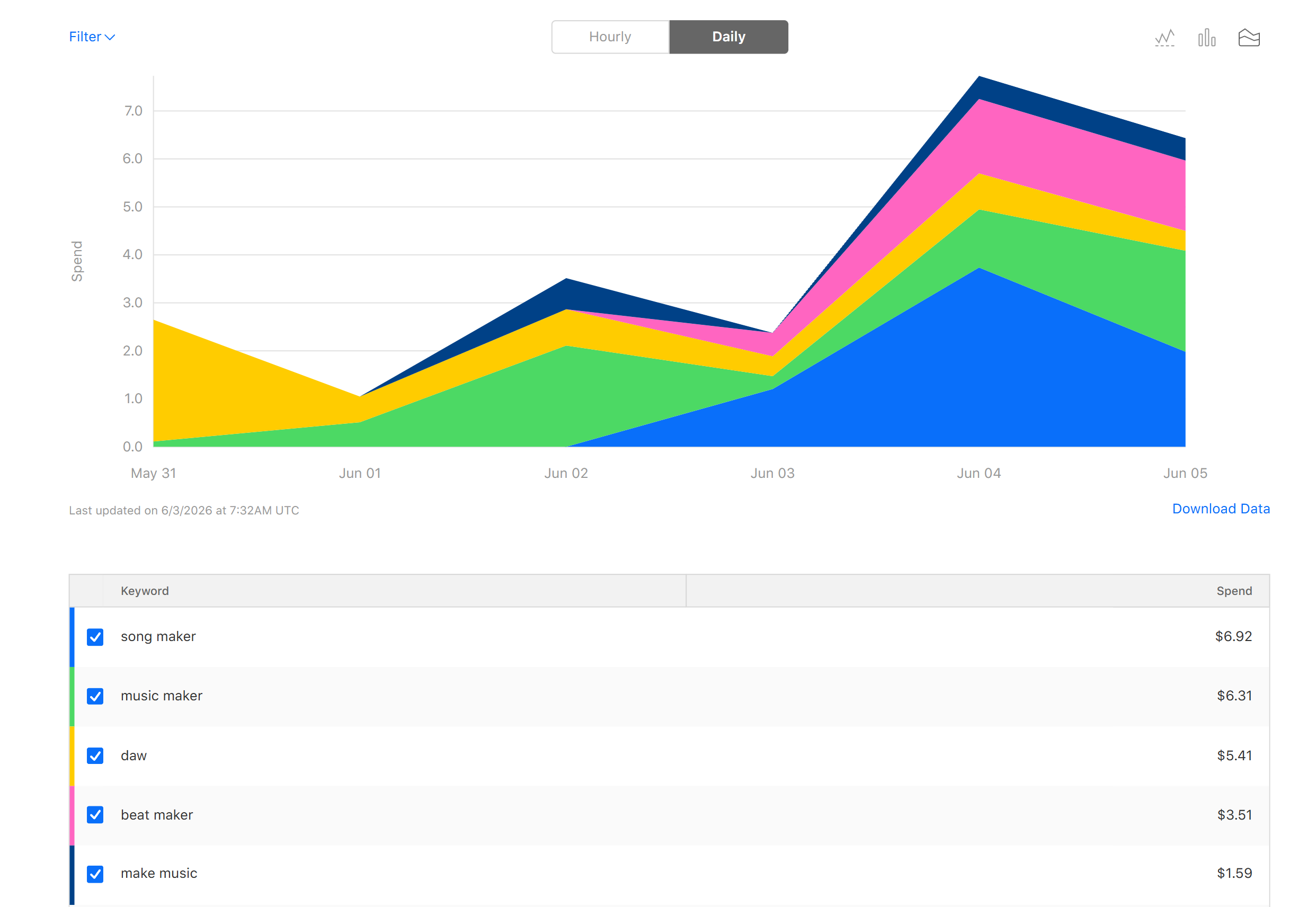Uncheck the song maker checkbox
This screenshot has height=907, width=1316.
[95, 637]
